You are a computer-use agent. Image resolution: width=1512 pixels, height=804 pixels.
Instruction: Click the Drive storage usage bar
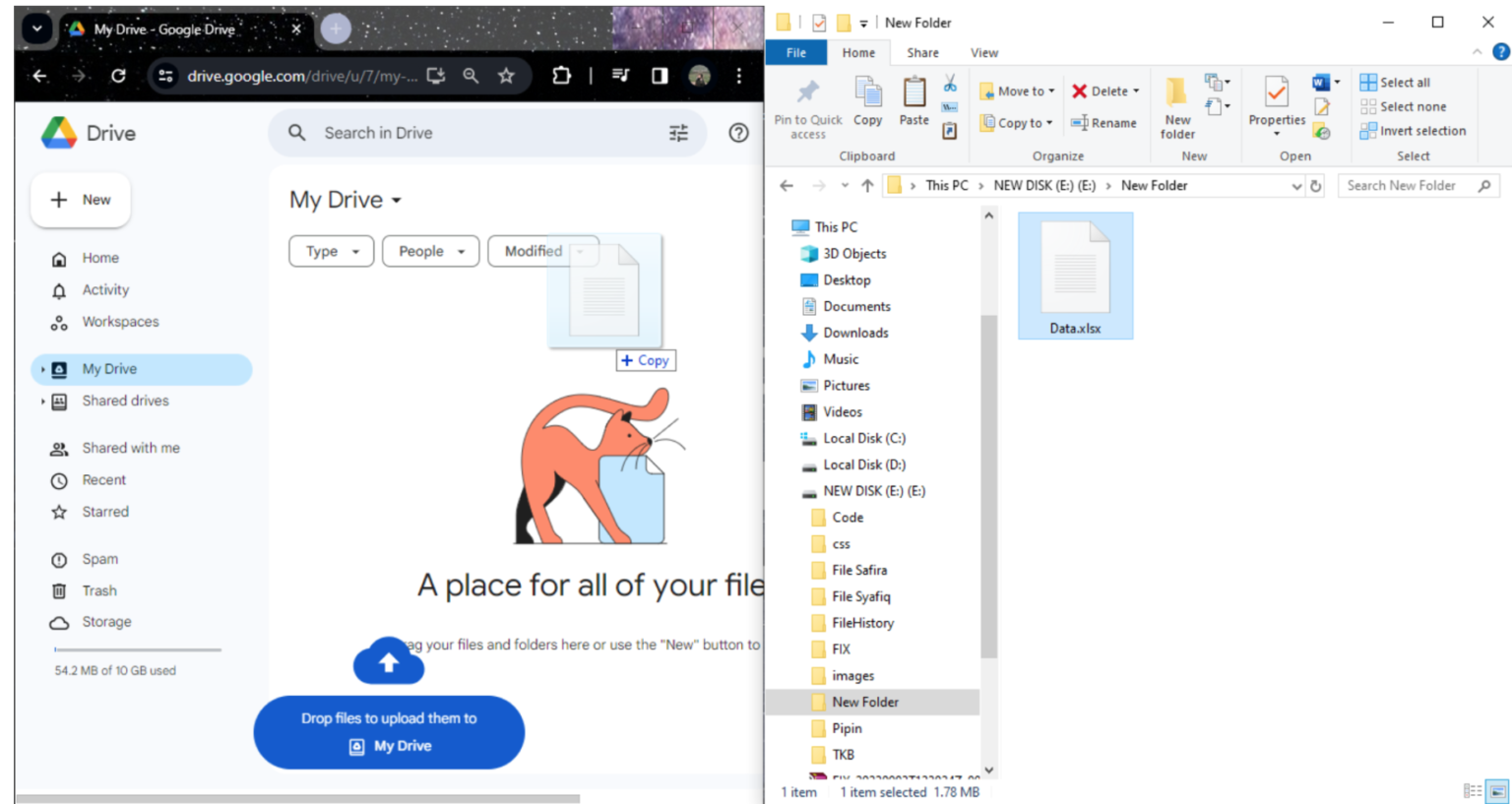137,649
